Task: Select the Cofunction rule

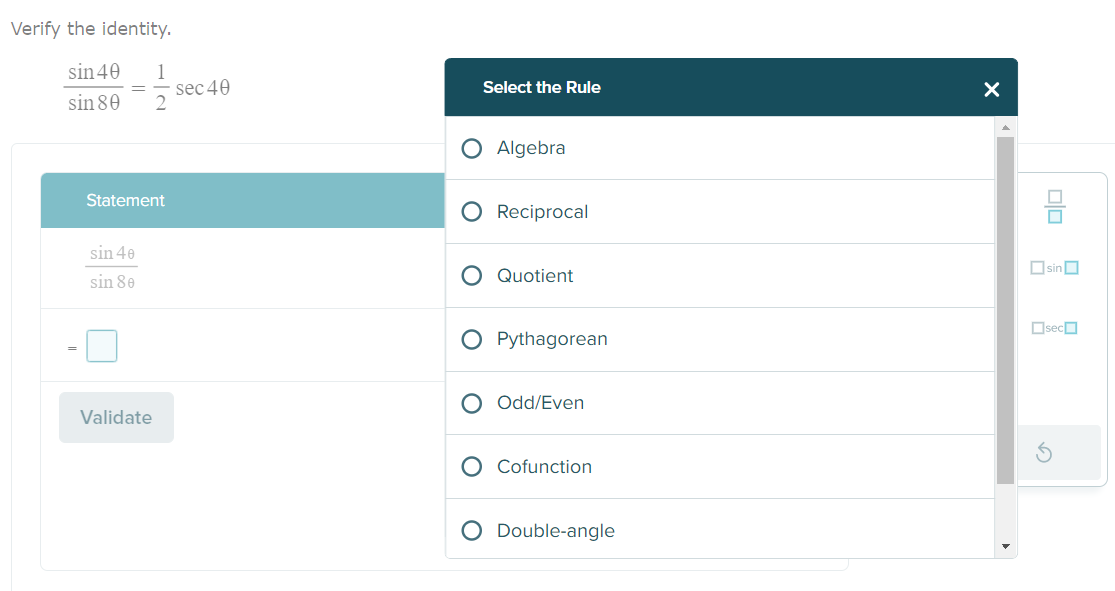Action: (x=471, y=467)
